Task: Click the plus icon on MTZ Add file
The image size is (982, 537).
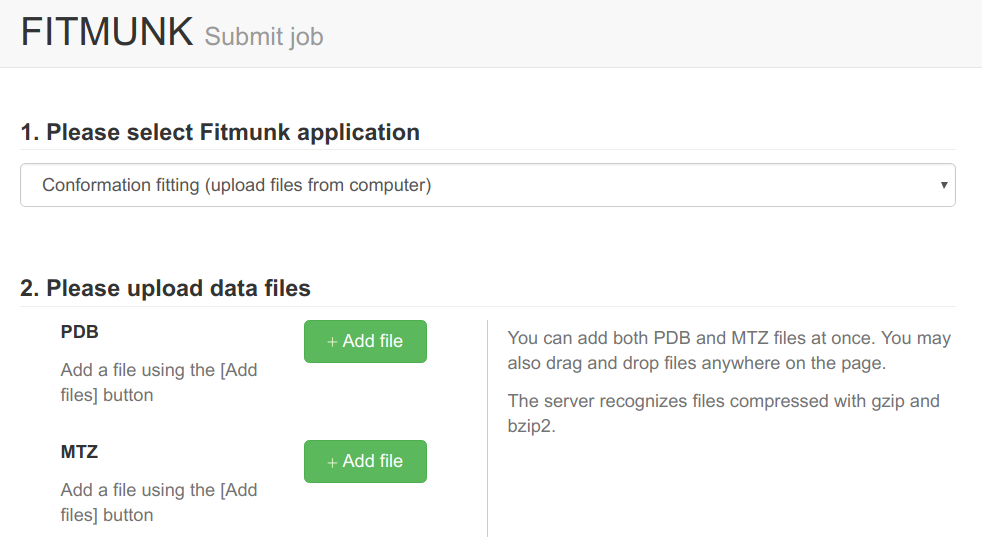Action: pos(333,462)
